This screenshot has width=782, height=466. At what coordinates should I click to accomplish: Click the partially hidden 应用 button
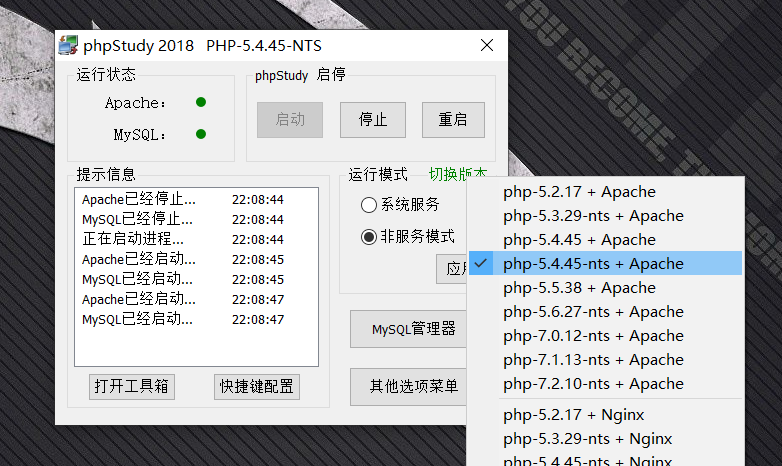pyautogui.click(x=452, y=269)
